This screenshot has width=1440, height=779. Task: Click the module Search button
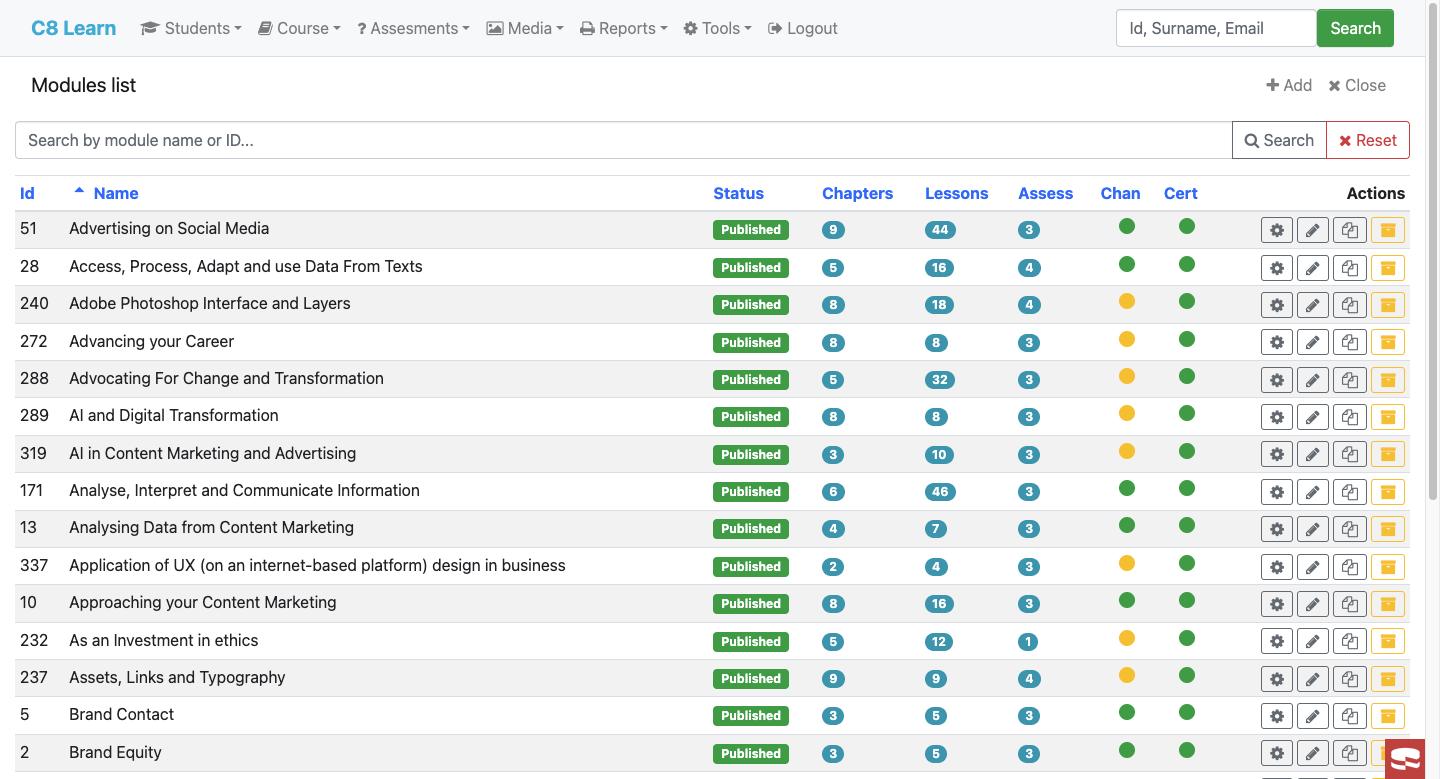(x=1279, y=140)
